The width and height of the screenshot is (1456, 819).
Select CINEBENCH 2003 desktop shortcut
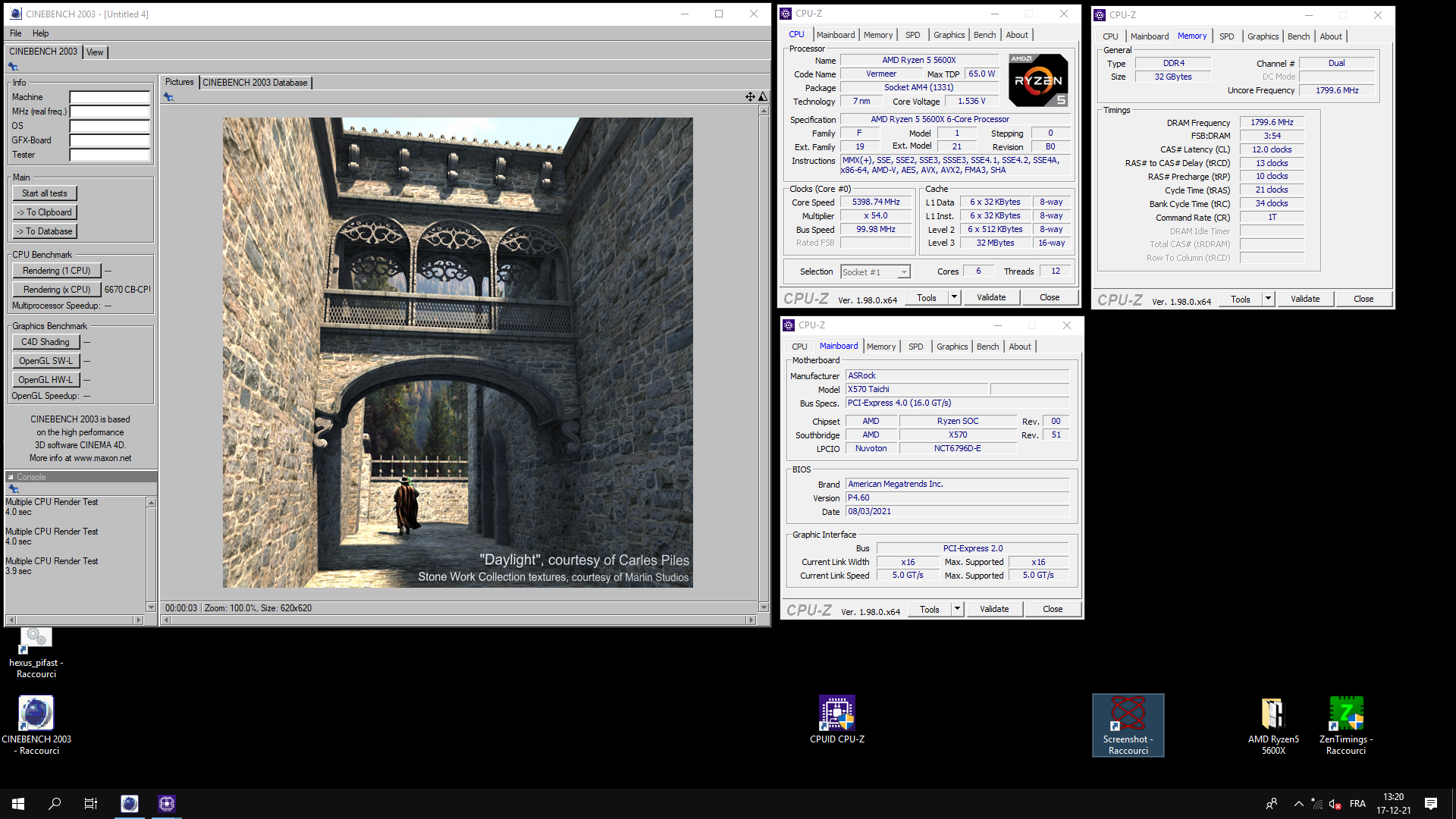pyautogui.click(x=36, y=726)
